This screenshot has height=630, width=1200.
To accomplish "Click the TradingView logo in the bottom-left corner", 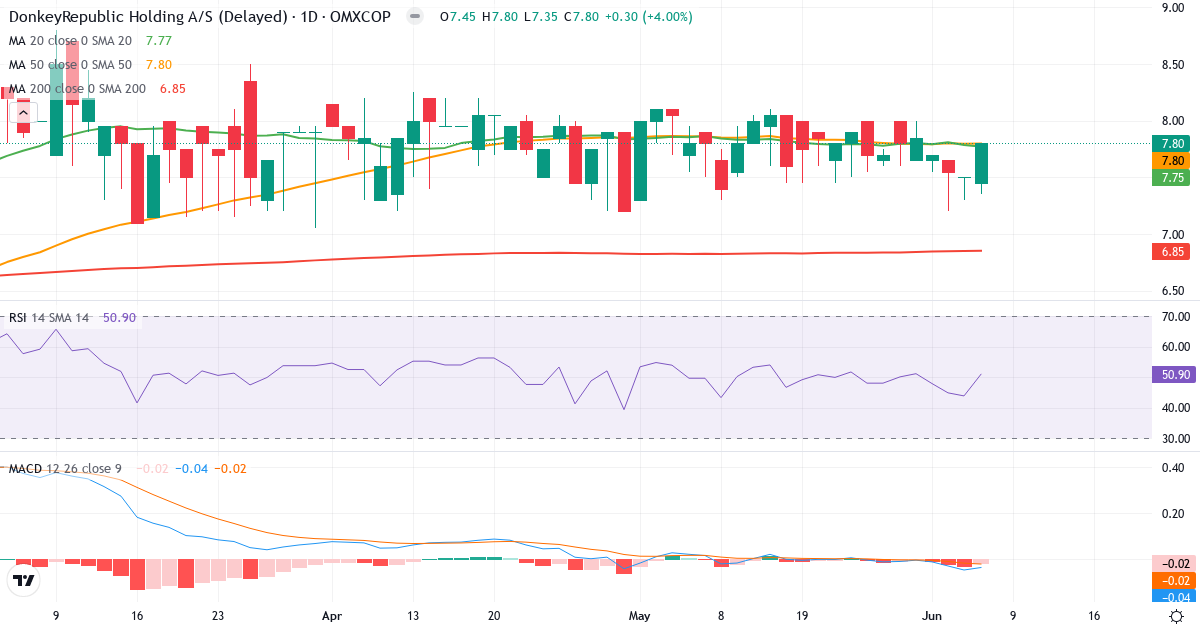I will tap(24, 580).
